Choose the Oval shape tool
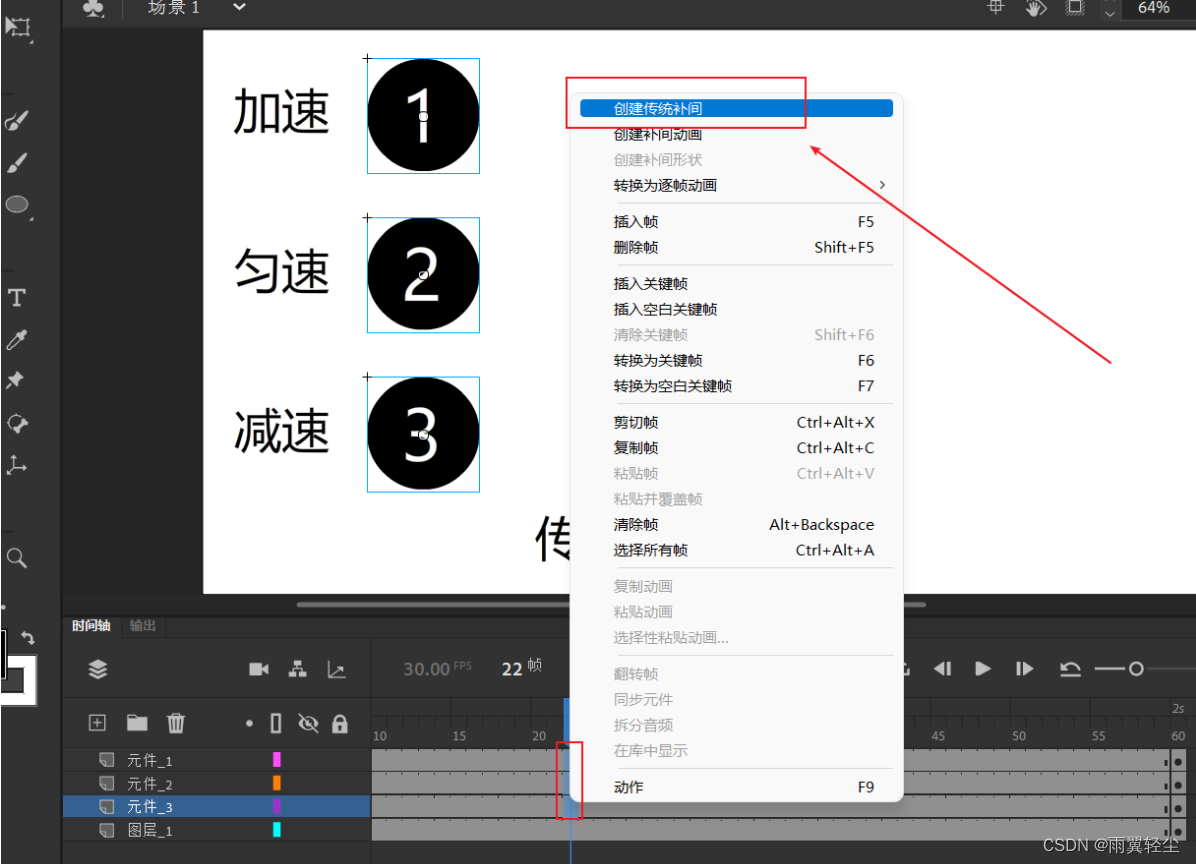Viewport: 1196px width, 864px height. pos(16,204)
